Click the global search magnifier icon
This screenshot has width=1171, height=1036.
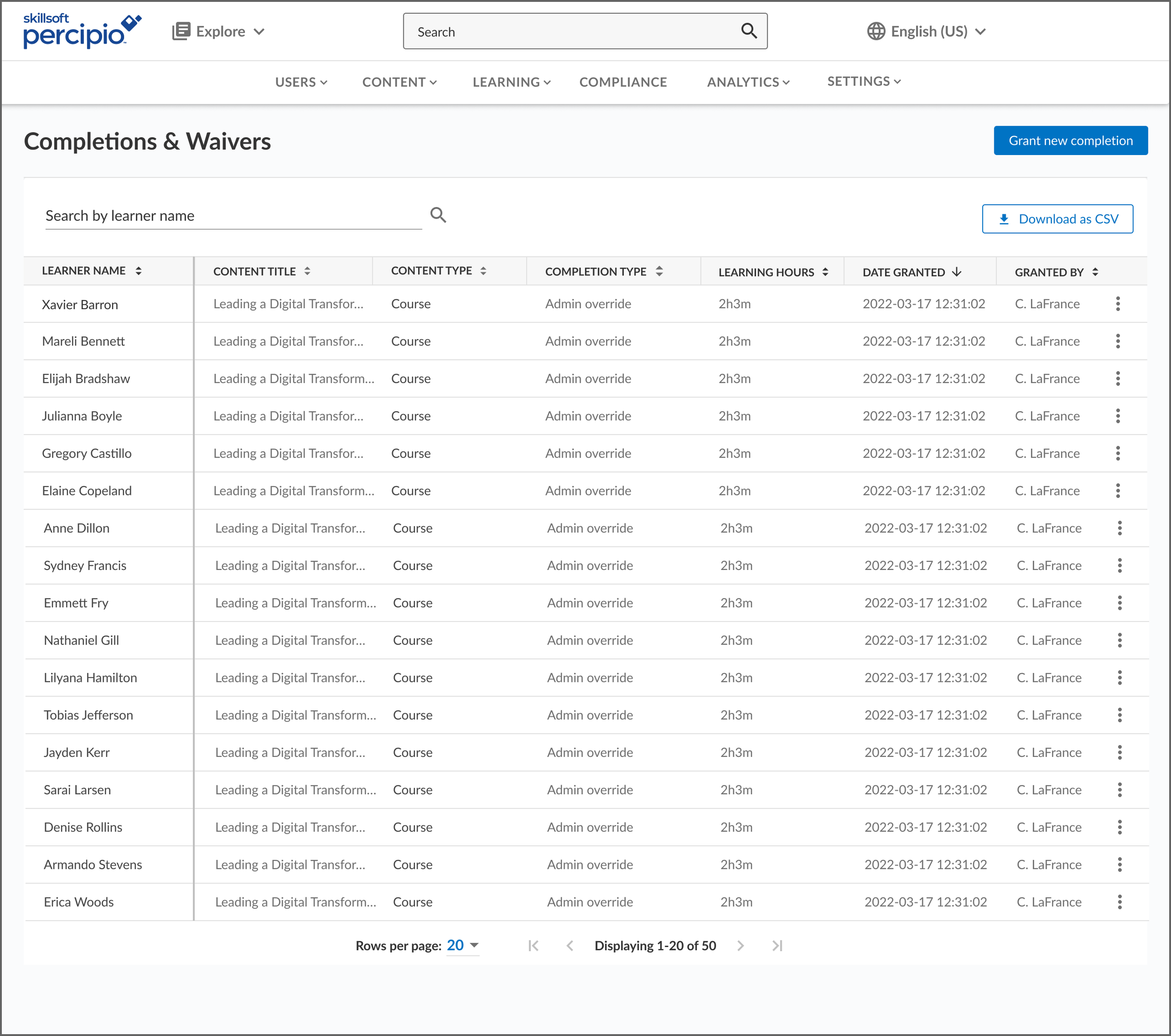(x=749, y=31)
